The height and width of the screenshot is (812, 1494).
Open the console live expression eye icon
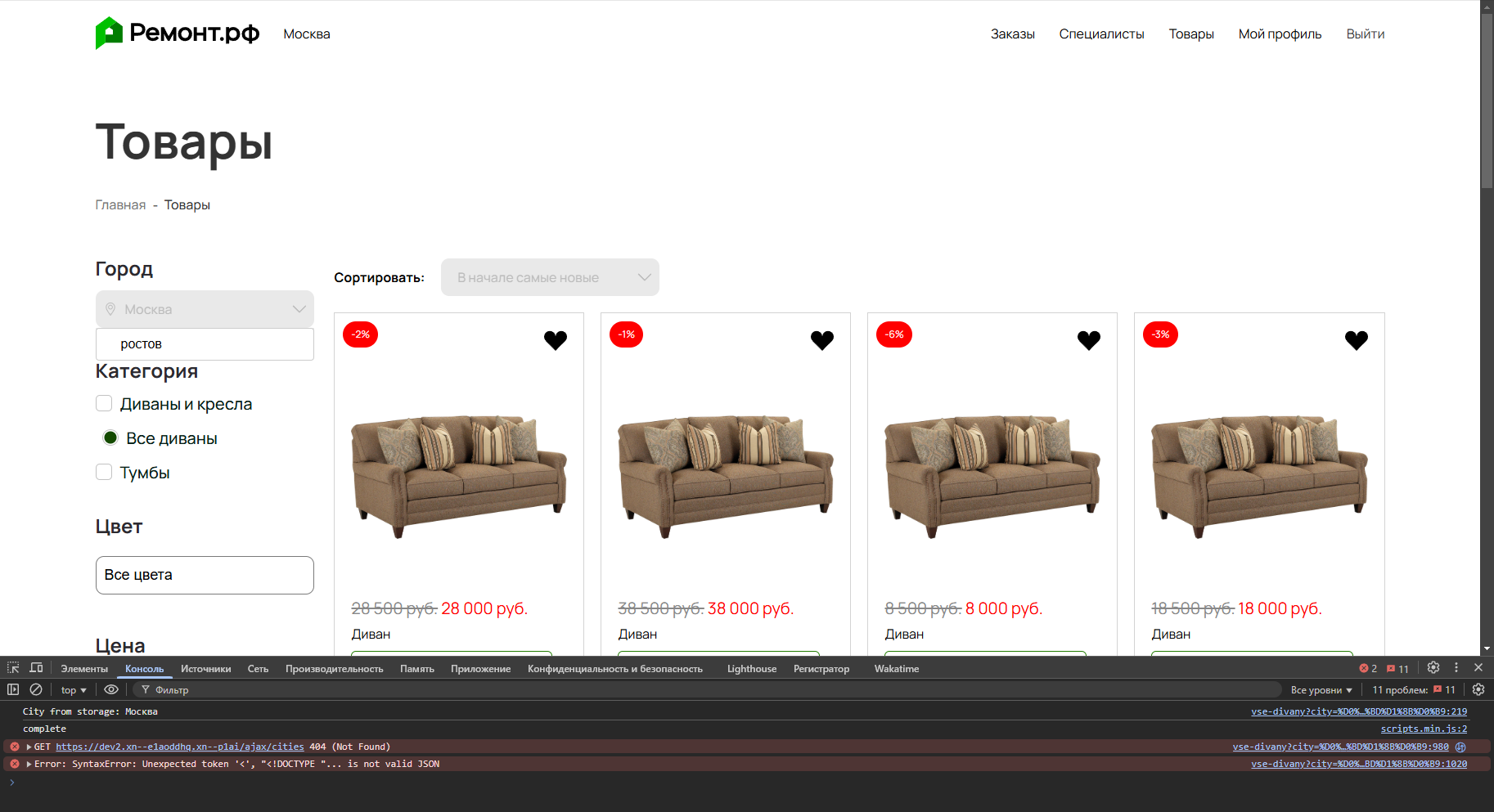click(x=111, y=689)
